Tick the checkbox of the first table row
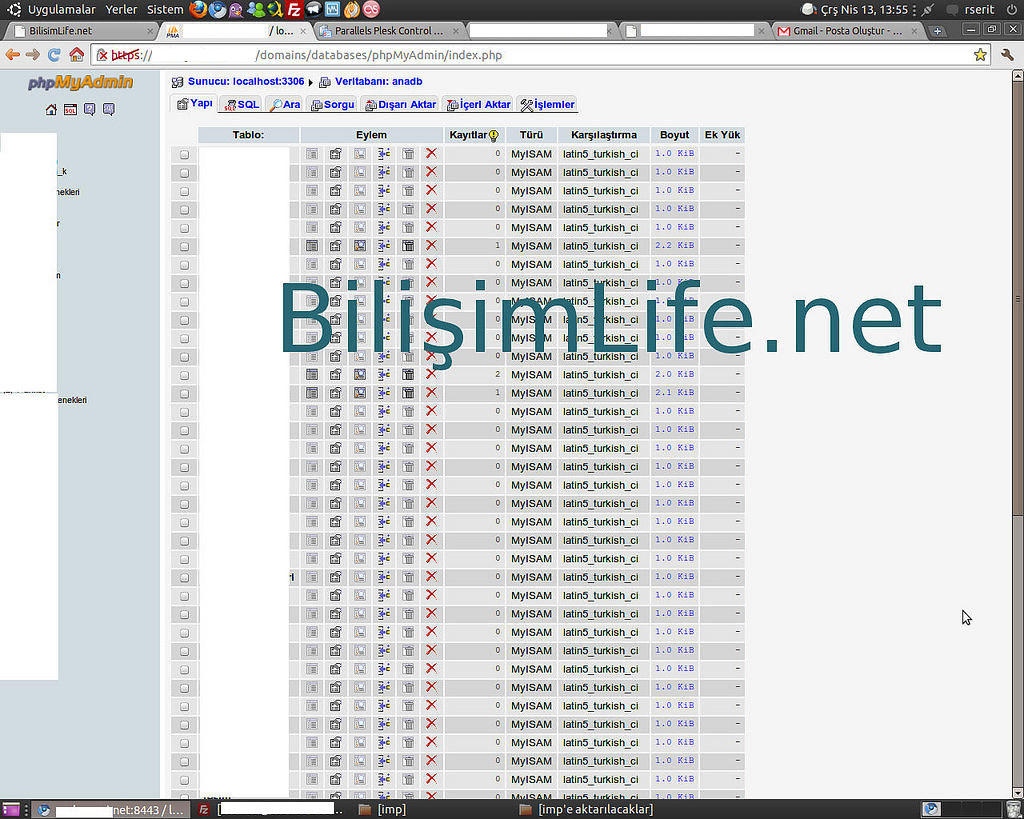This screenshot has height=819, width=1024. 184,154
